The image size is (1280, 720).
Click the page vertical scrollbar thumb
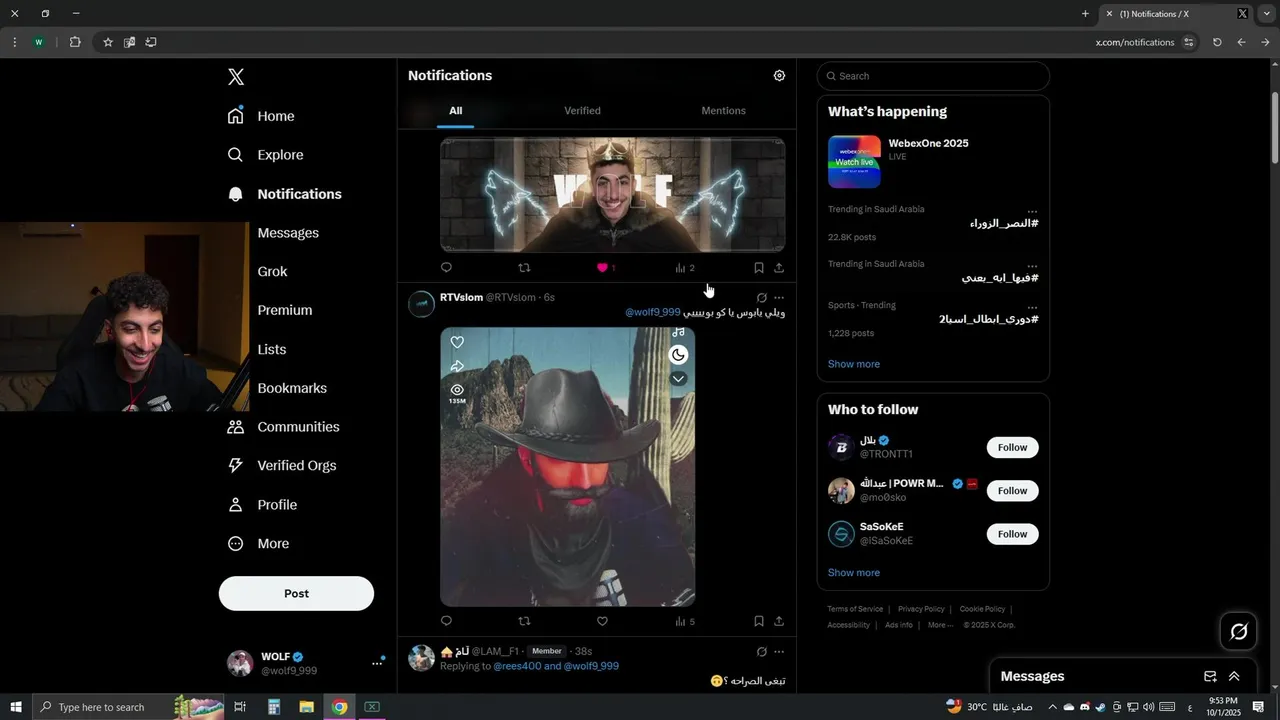1275,128
